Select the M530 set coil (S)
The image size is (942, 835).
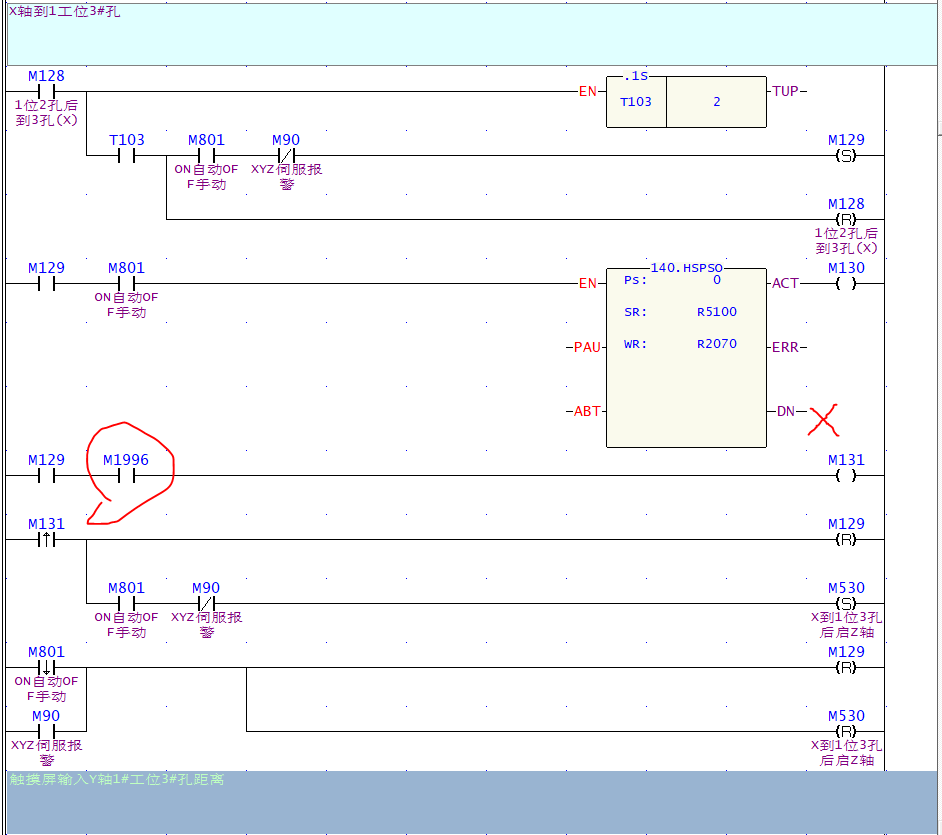tap(845, 604)
